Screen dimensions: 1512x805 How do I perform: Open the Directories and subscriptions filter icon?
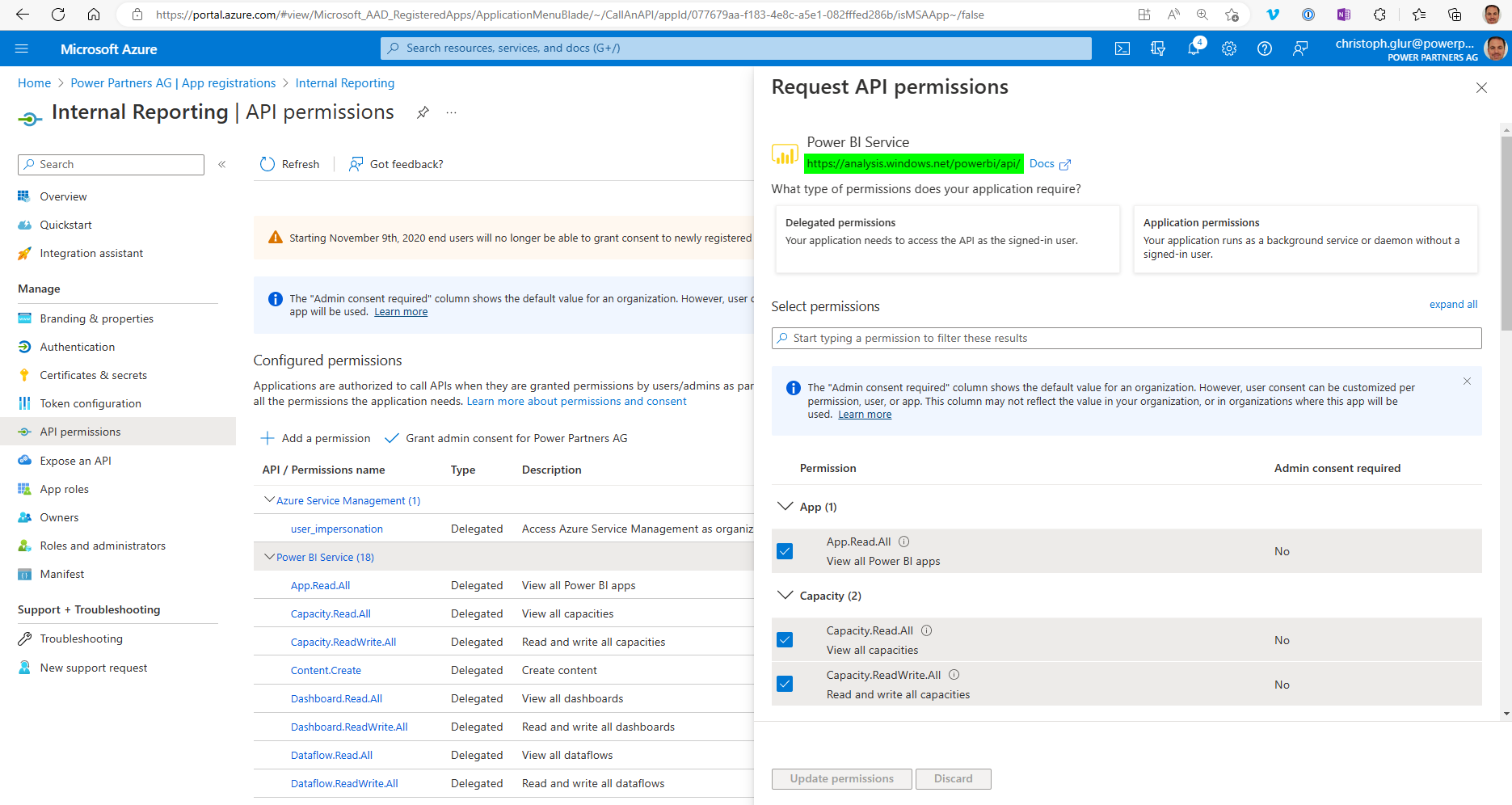click(x=1158, y=48)
